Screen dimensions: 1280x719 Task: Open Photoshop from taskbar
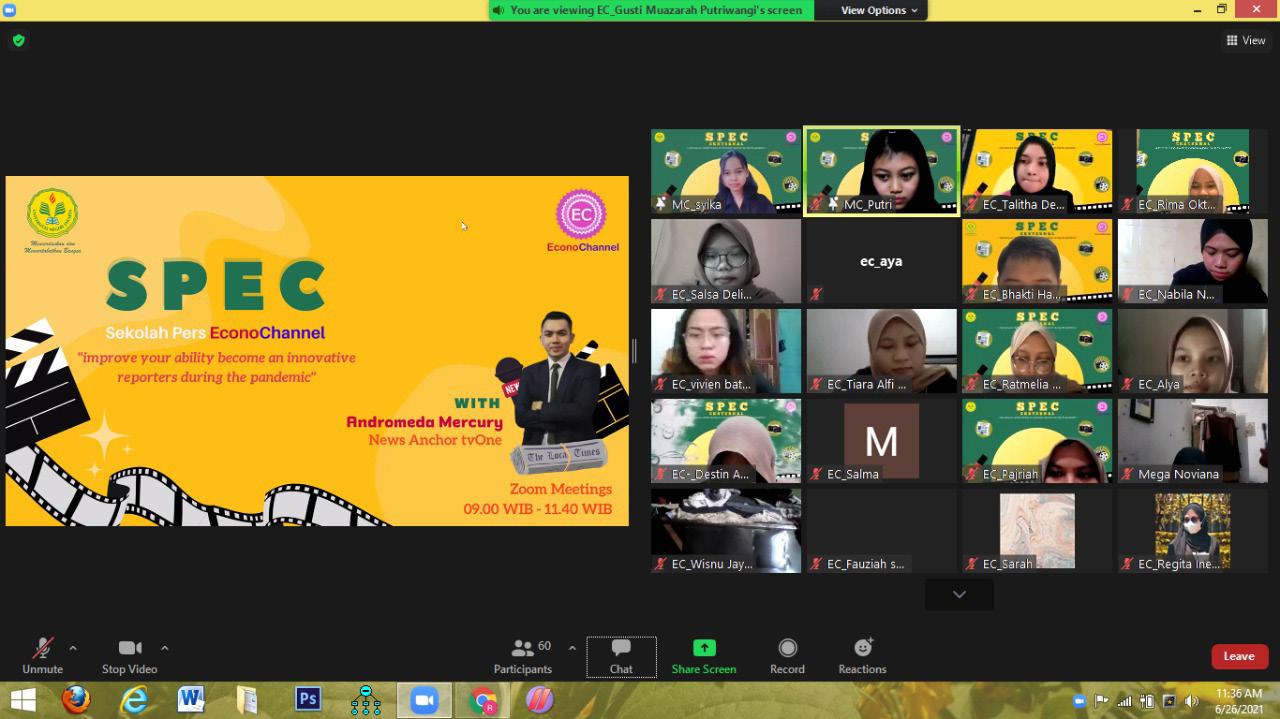point(307,700)
